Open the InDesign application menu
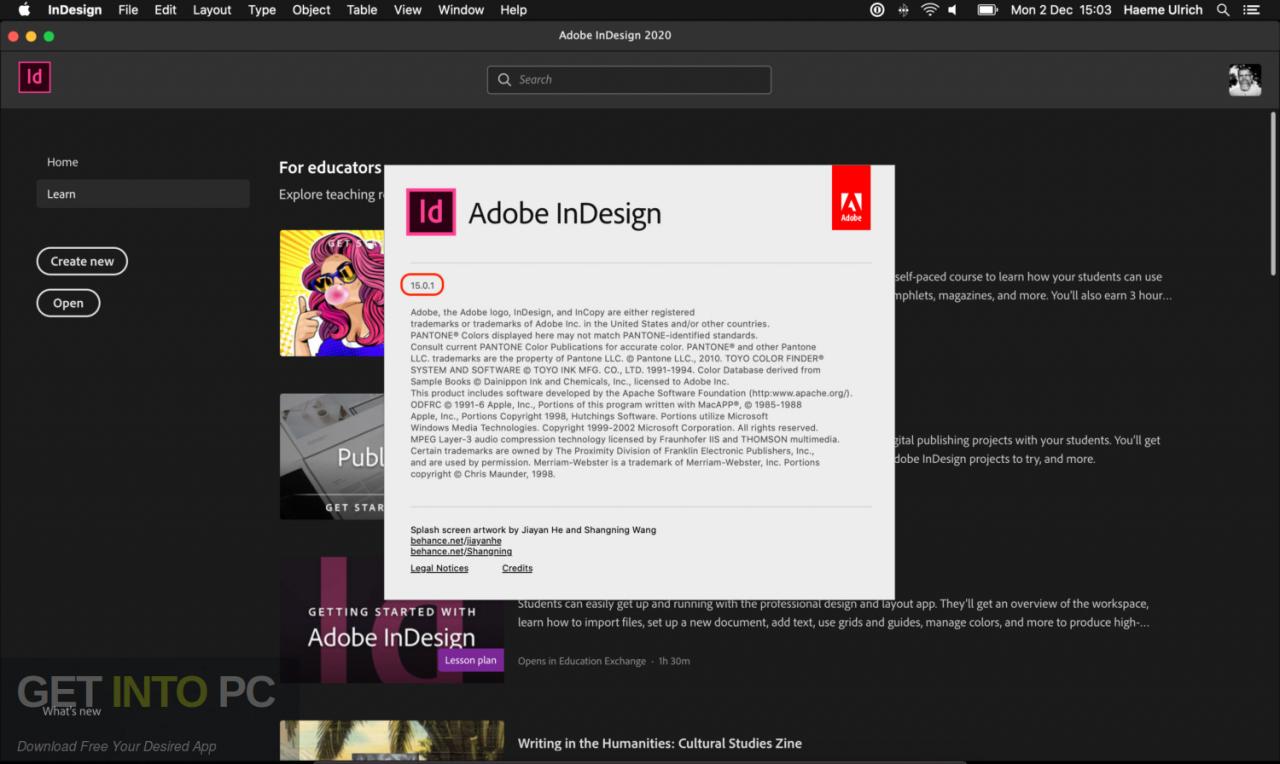 click(x=75, y=10)
